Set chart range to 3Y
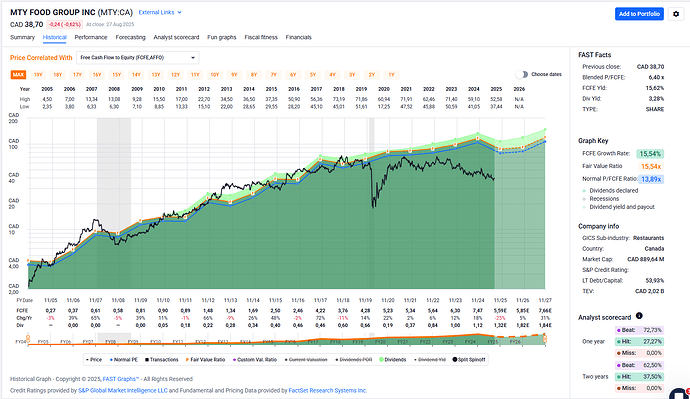Viewport: 690px width, 399px height. pos(352,75)
